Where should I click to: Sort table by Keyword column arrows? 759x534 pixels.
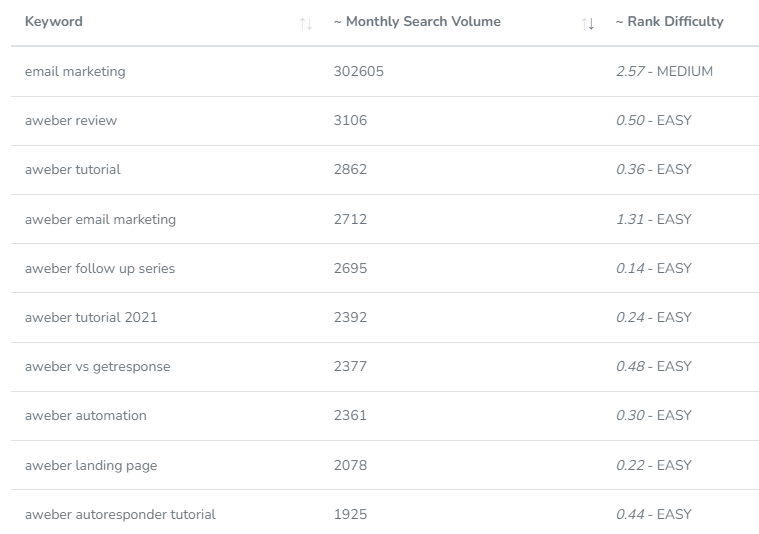click(305, 23)
